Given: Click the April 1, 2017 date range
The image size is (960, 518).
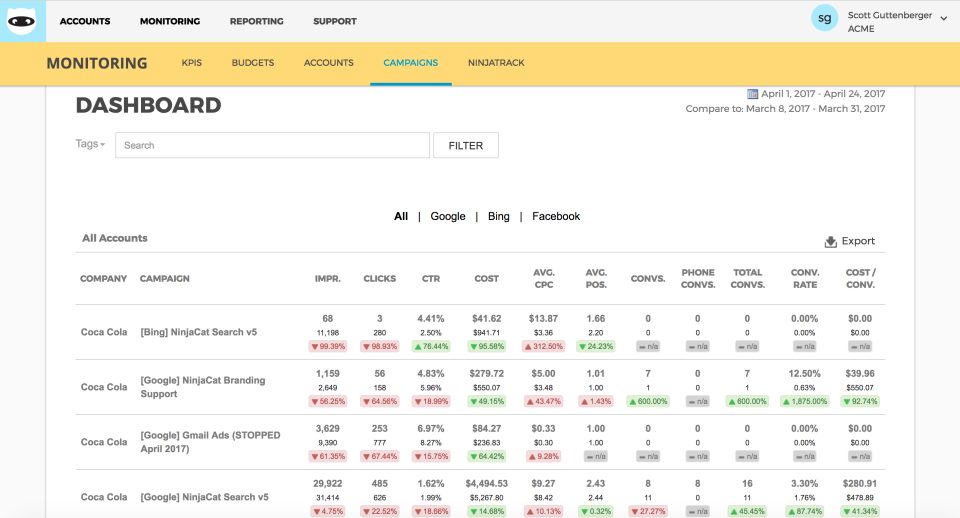Looking at the screenshot, I should (x=823, y=94).
